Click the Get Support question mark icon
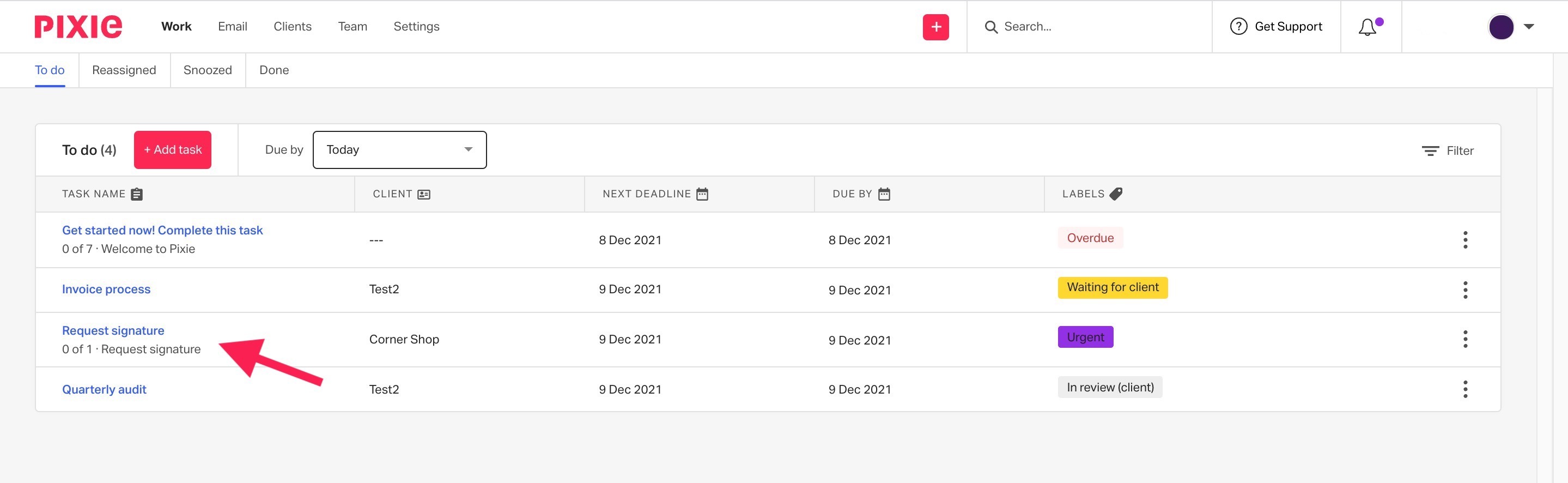1568x483 pixels. (1238, 26)
